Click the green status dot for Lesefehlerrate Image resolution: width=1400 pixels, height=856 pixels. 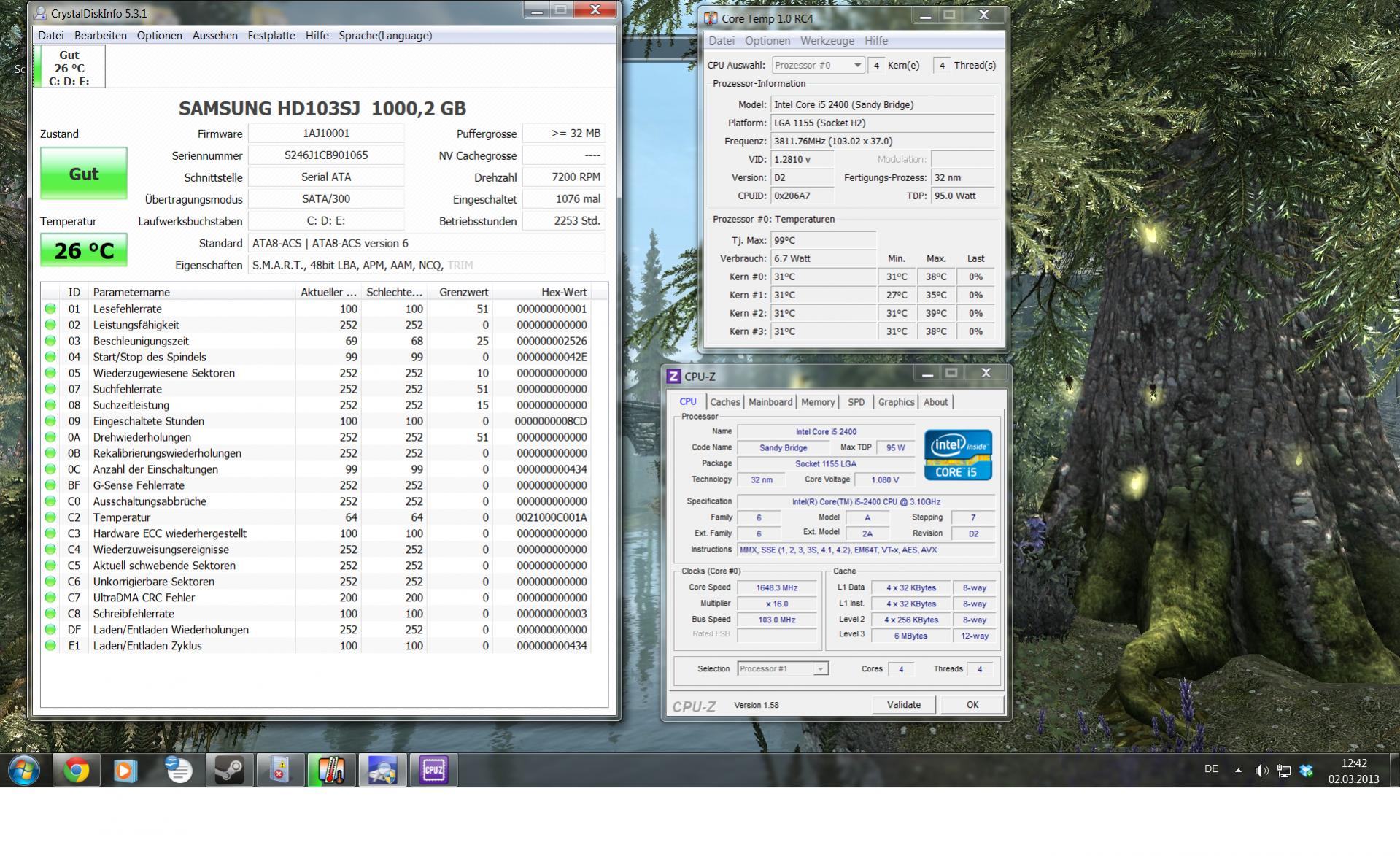pos(50,309)
